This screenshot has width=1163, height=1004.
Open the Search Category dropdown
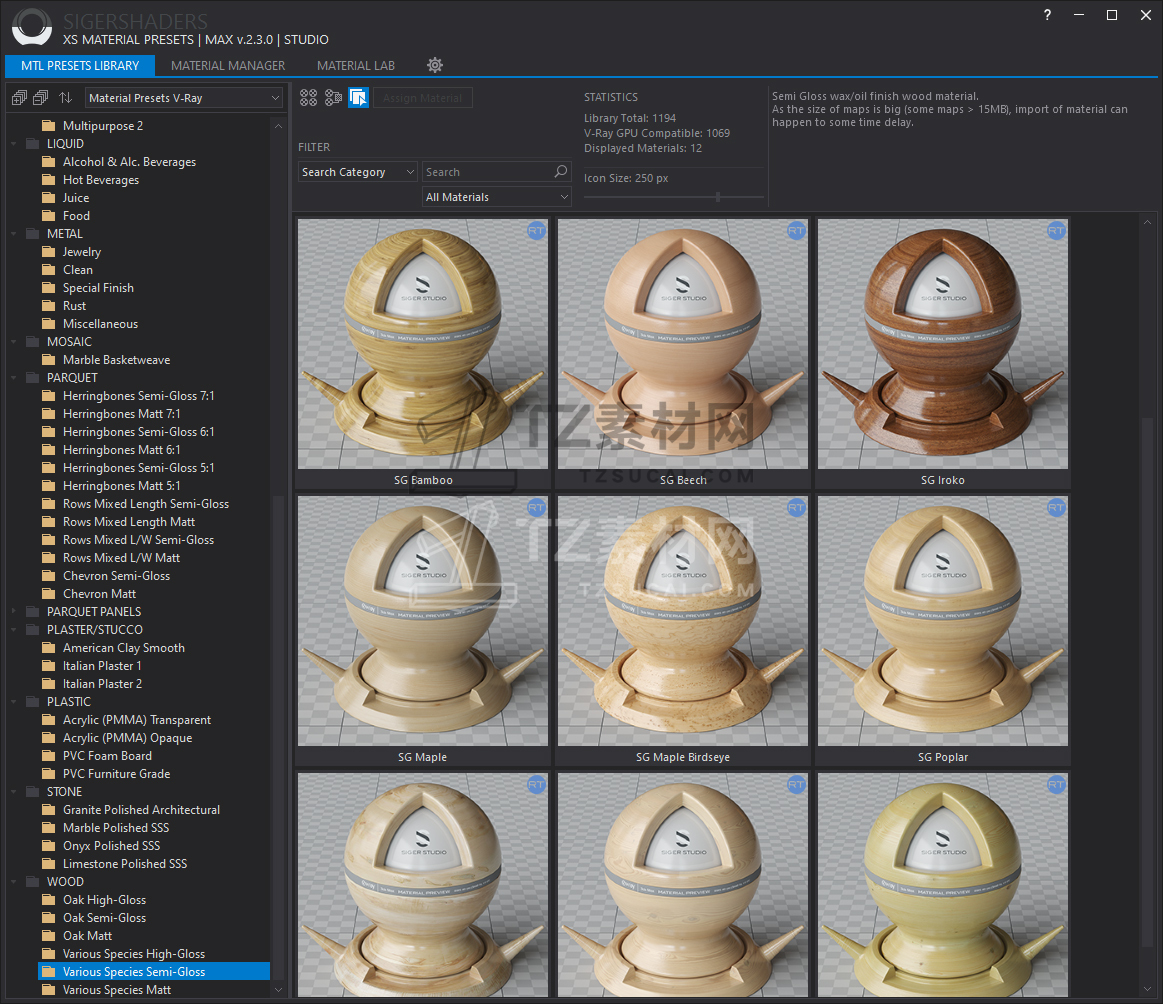(358, 172)
